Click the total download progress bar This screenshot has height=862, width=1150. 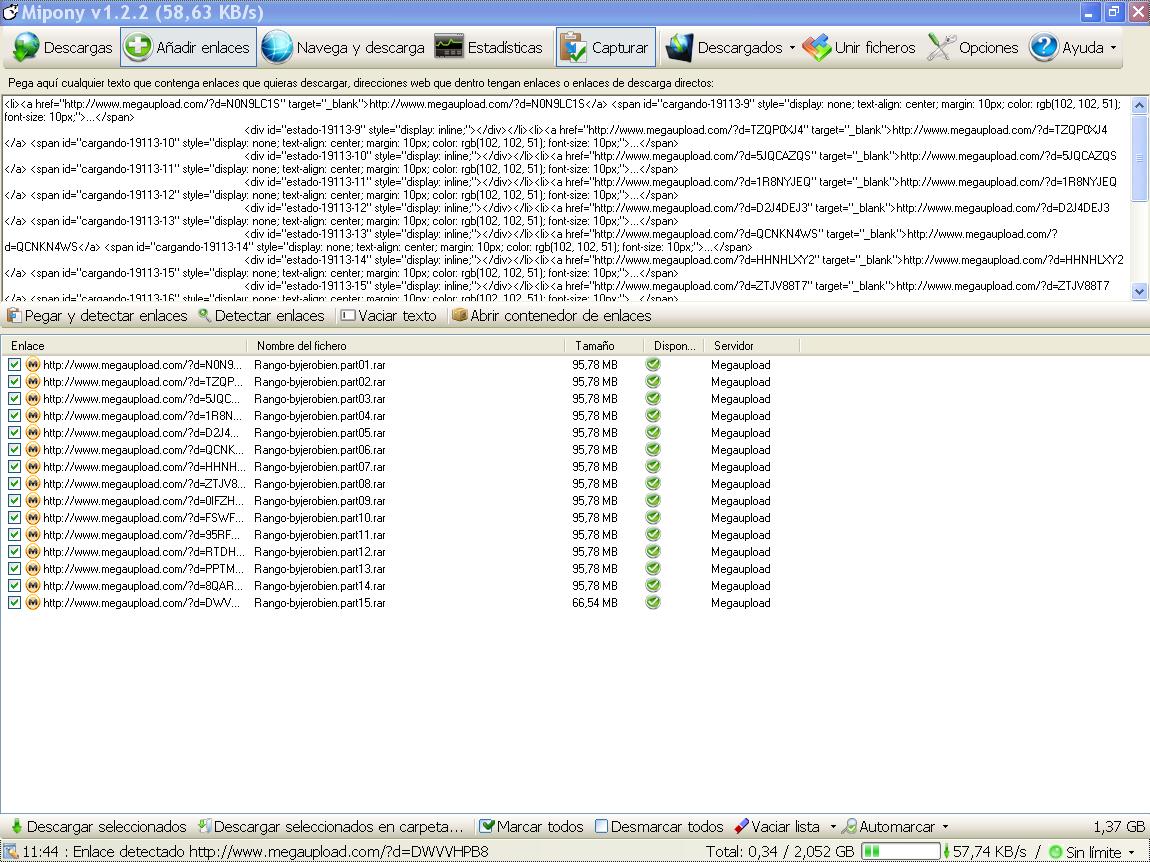click(x=900, y=852)
